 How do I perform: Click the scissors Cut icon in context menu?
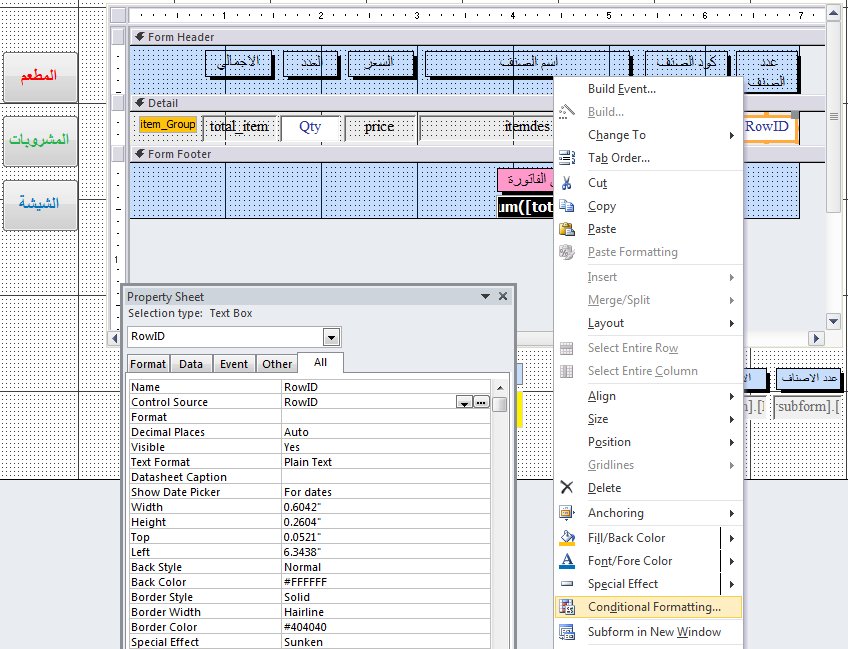point(566,183)
